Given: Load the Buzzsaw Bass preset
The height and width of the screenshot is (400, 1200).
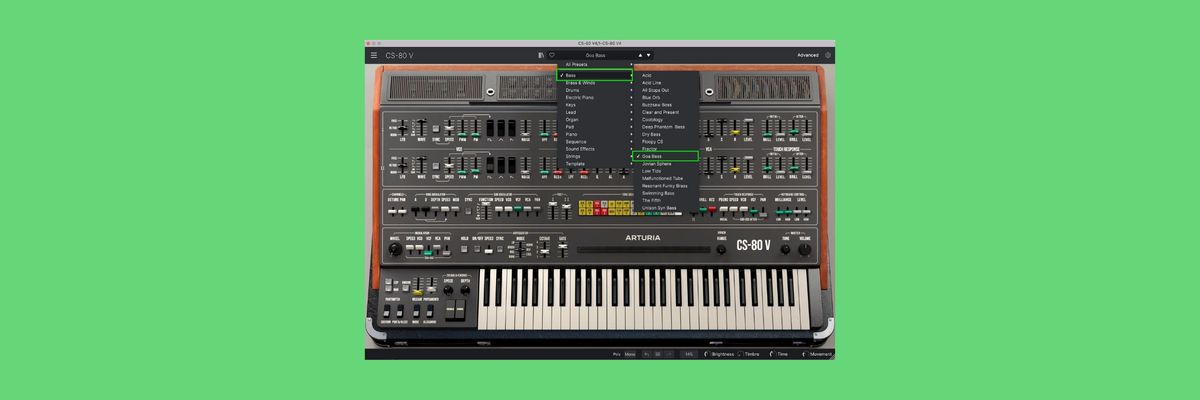Looking at the screenshot, I should click(665, 104).
